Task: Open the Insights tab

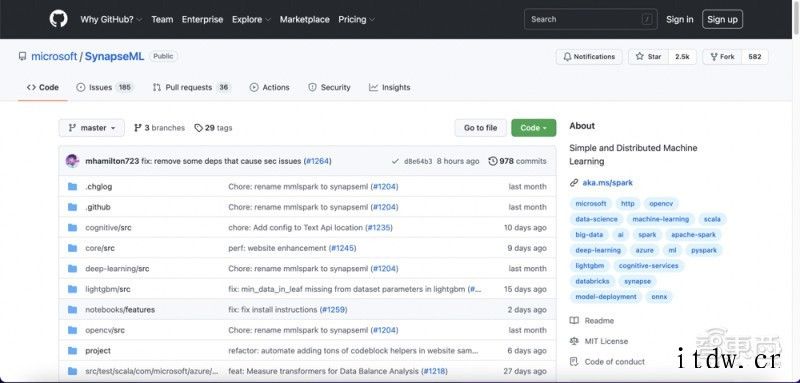Action: click(x=390, y=87)
